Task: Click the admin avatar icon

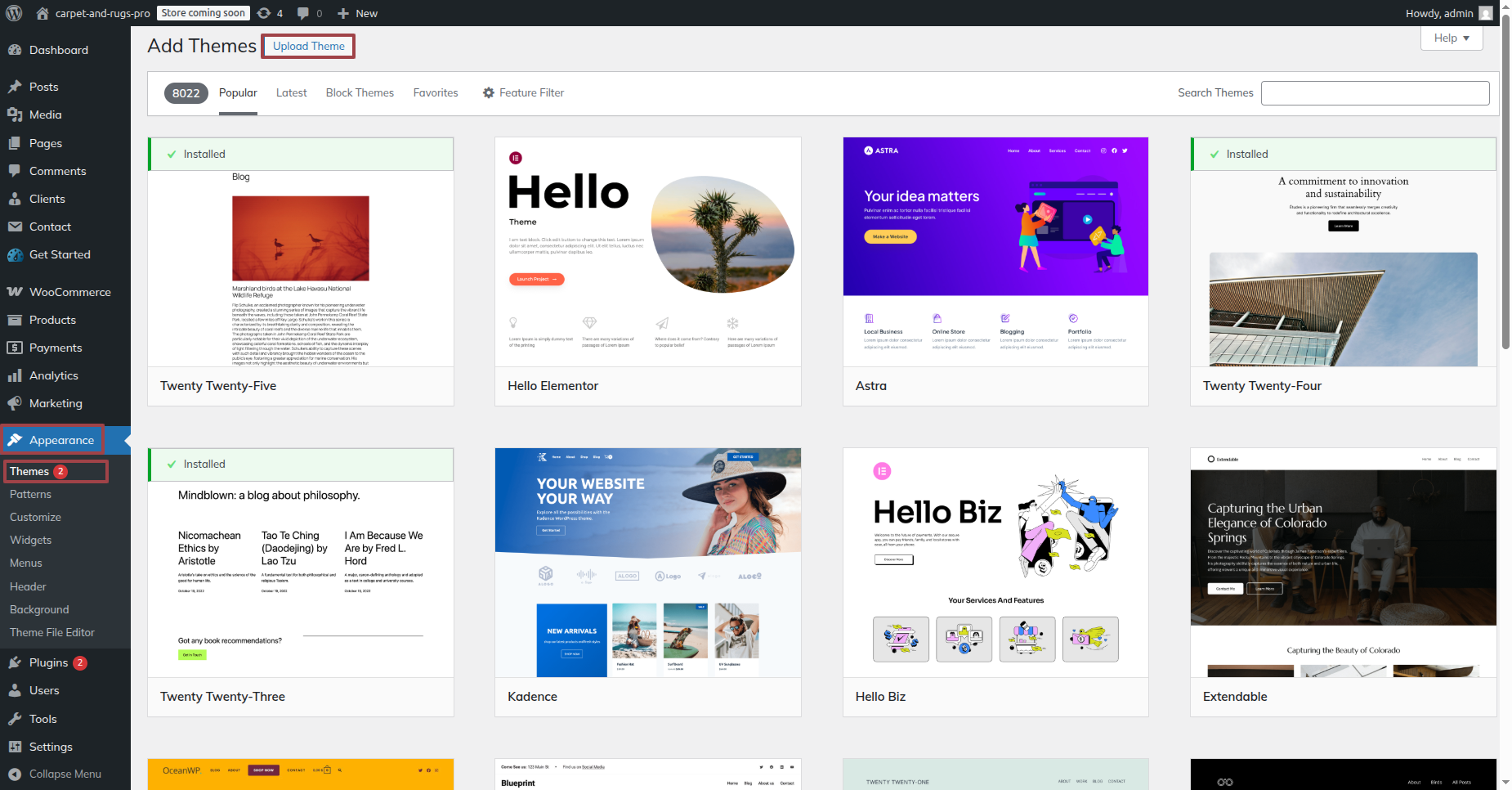Action: pyautogui.click(x=1486, y=13)
